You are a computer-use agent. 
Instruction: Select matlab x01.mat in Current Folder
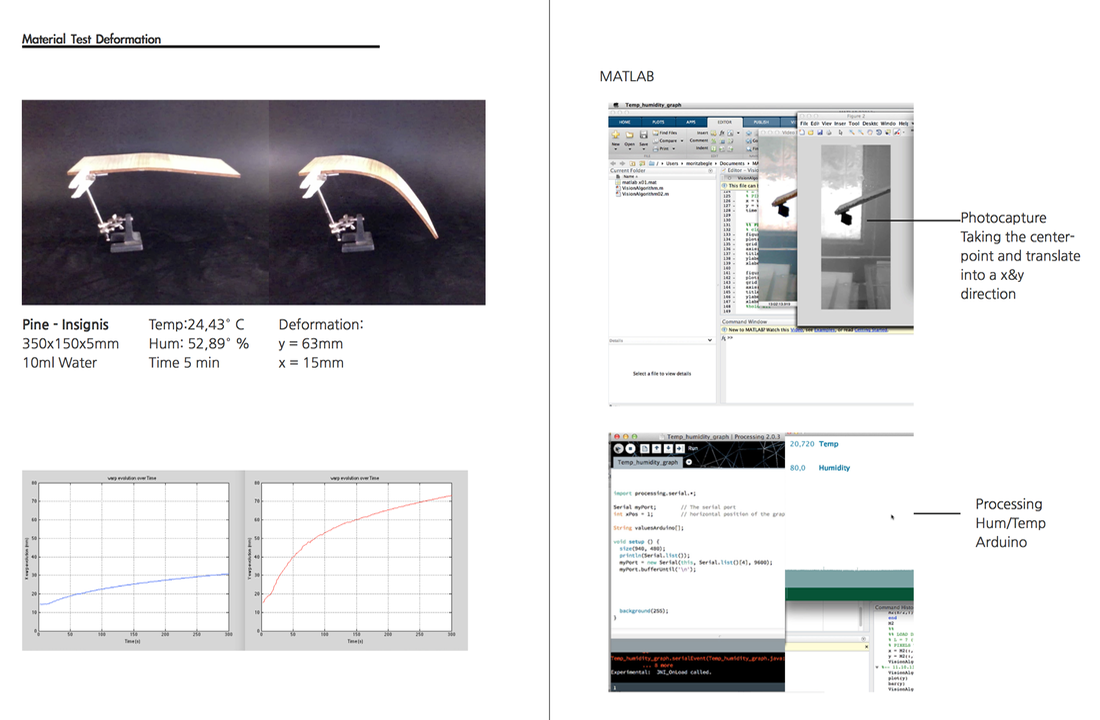(x=638, y=182)
